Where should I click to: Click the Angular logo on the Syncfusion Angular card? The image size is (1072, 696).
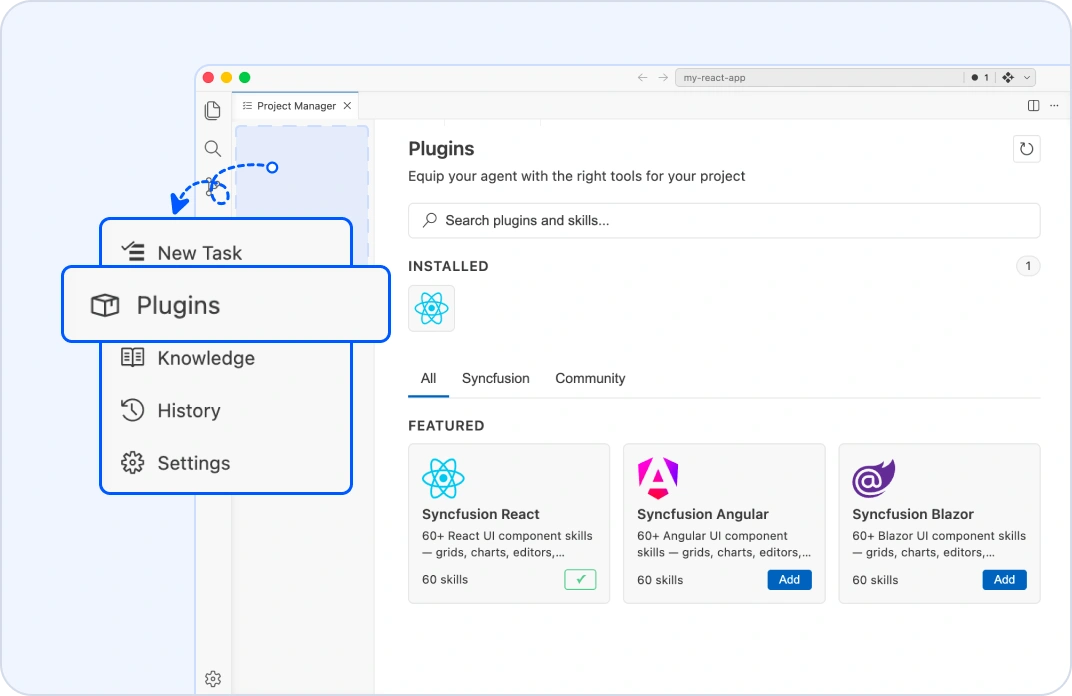click(x=658, y=478)
